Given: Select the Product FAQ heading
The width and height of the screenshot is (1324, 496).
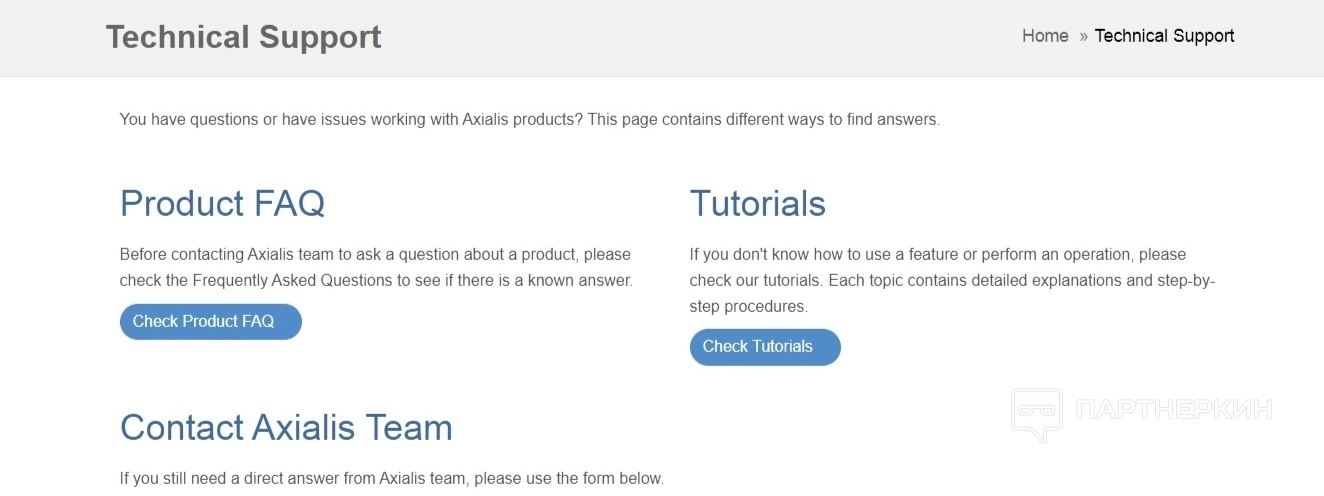Looking at the screenshot, I should pos(222,203).
